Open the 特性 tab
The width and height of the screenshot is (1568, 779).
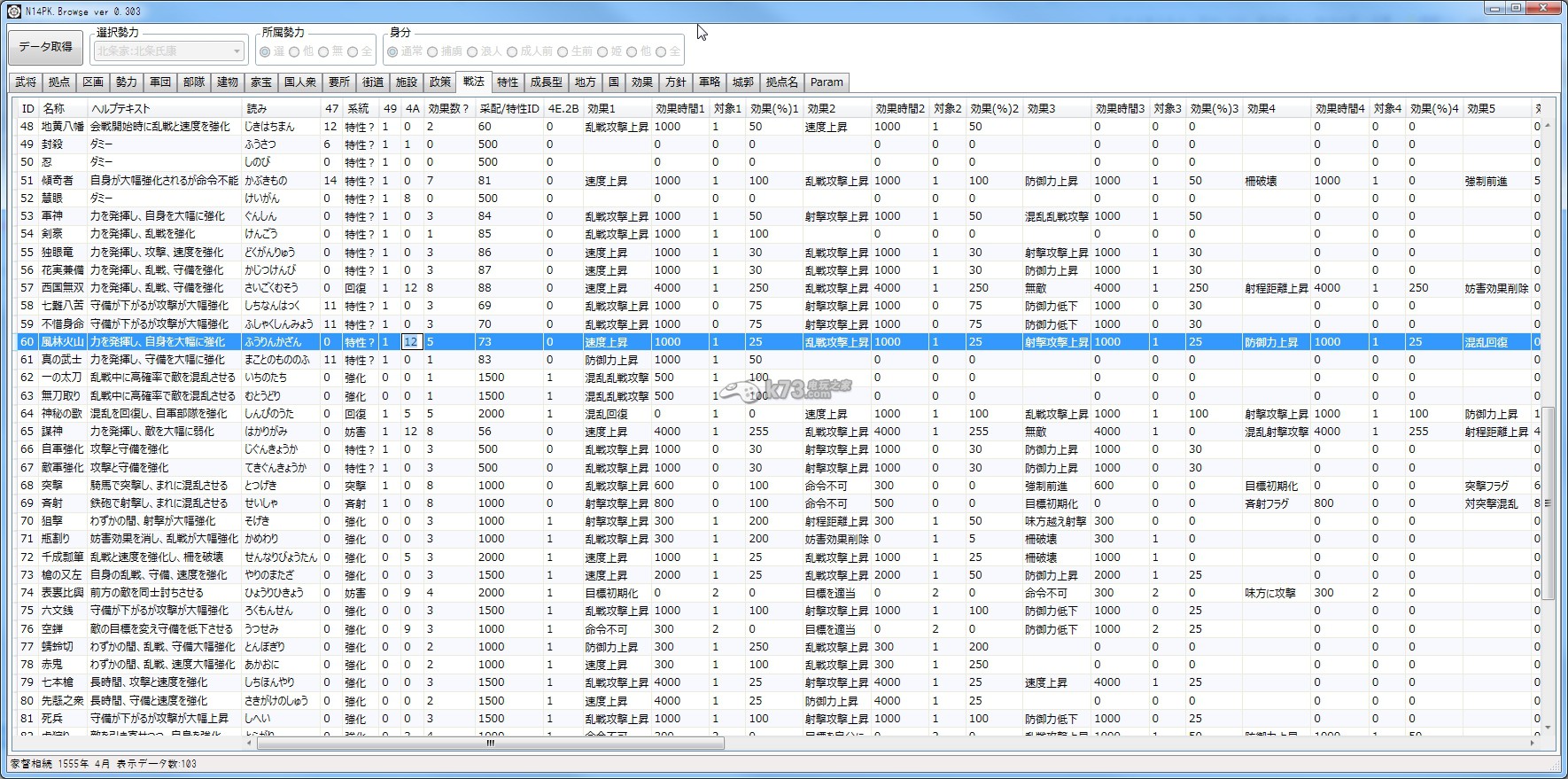click(508, 82)
